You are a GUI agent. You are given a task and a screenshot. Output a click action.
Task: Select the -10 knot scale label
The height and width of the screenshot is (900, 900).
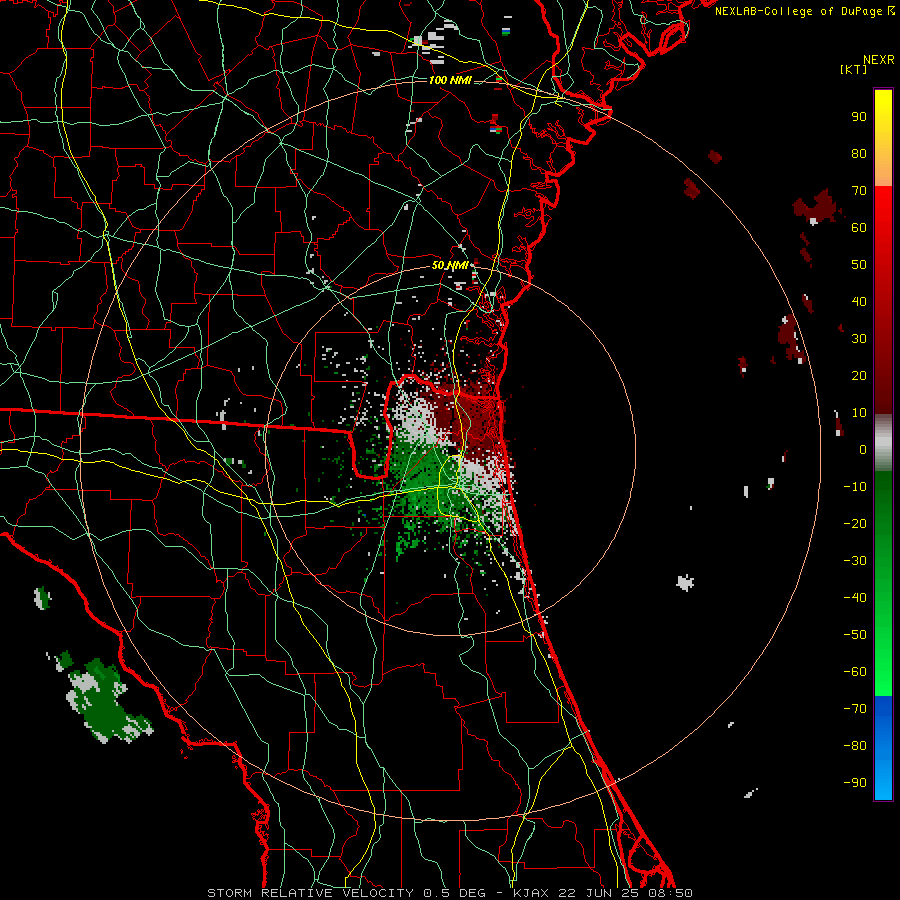tap(855, 487)
